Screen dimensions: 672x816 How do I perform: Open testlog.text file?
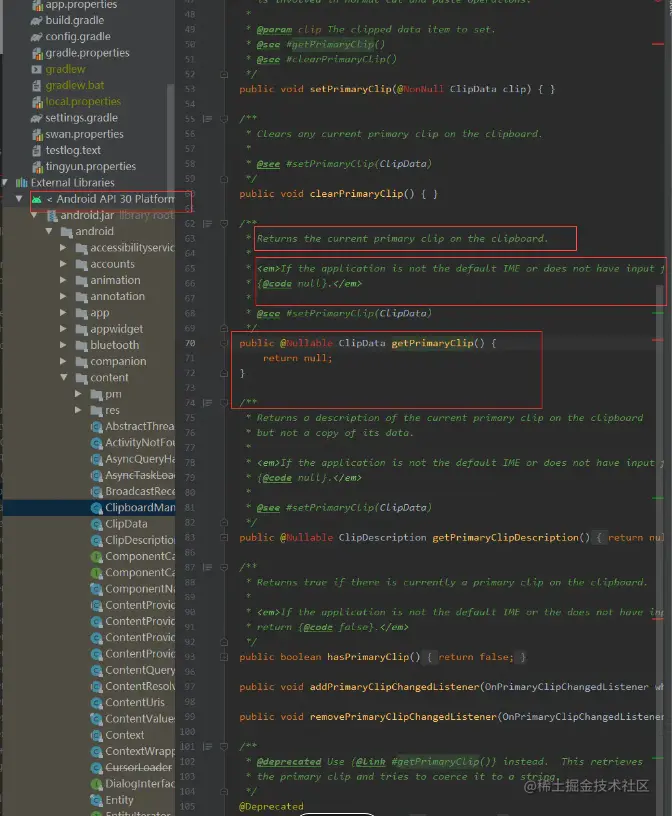(73, 150)
